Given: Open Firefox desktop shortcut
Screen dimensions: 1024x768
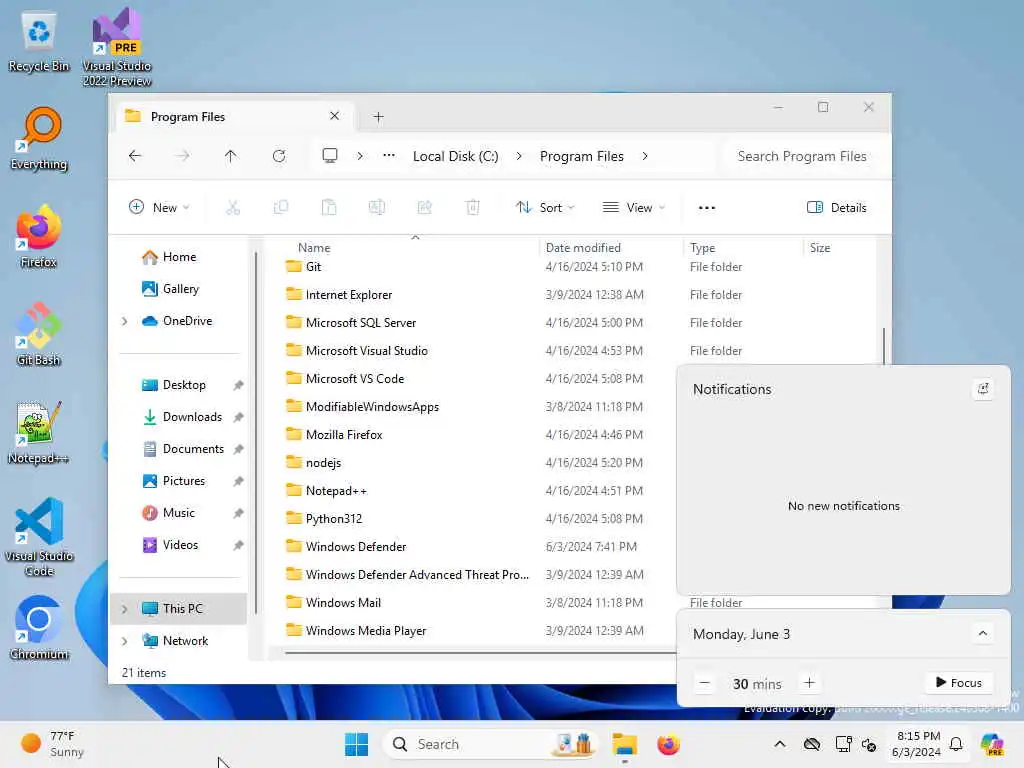Looking at the screenshot, I should point(39,236).
